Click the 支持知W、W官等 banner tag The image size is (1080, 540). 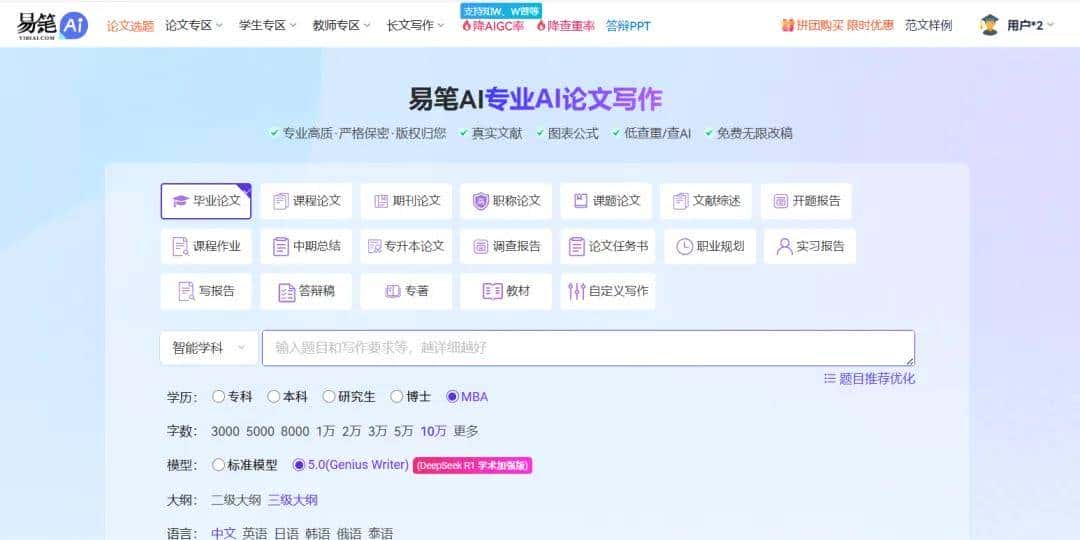pyautogui.click(x=501, y=11)
